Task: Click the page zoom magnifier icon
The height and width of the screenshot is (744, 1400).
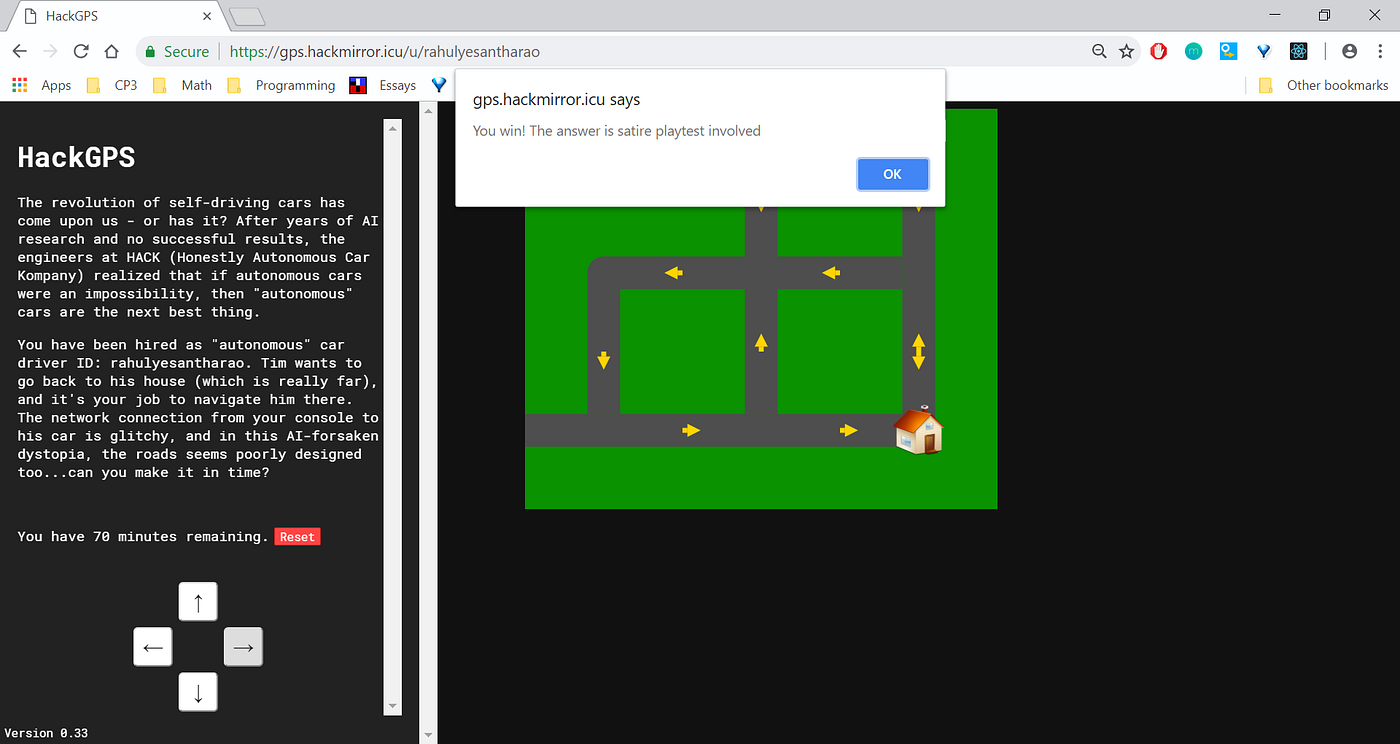Action: coord(1099,51)
